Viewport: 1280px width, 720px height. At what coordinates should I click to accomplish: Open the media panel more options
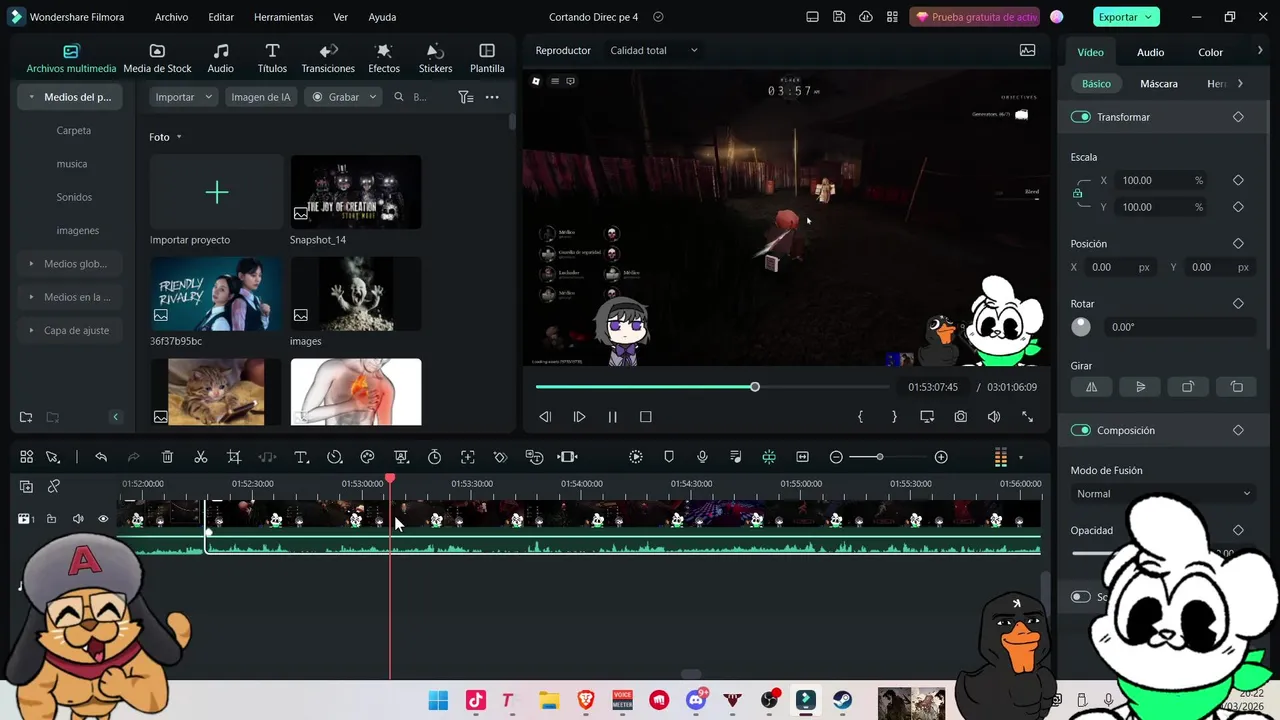pos(492,97)
